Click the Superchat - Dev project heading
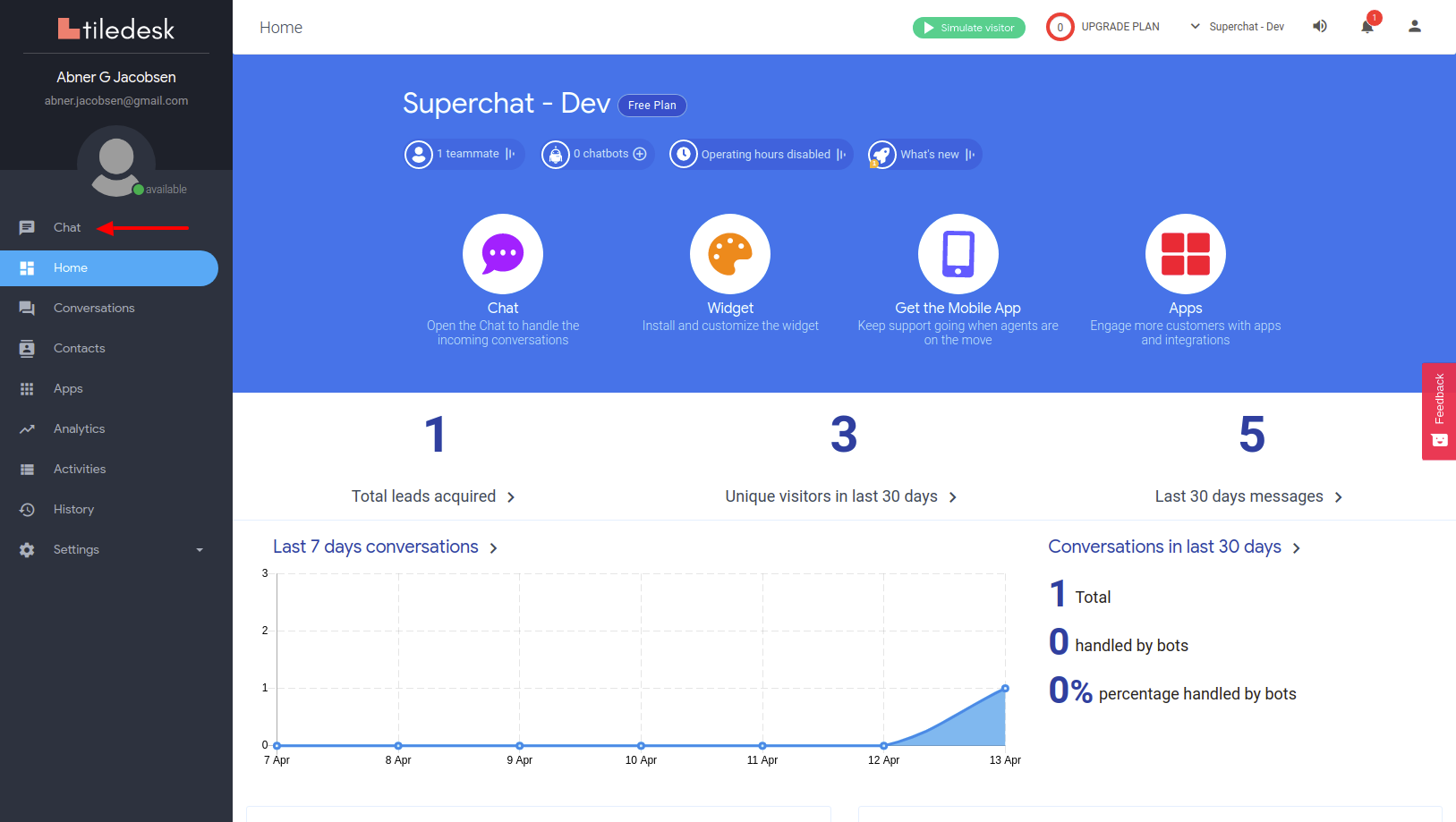 click(507, 103)
